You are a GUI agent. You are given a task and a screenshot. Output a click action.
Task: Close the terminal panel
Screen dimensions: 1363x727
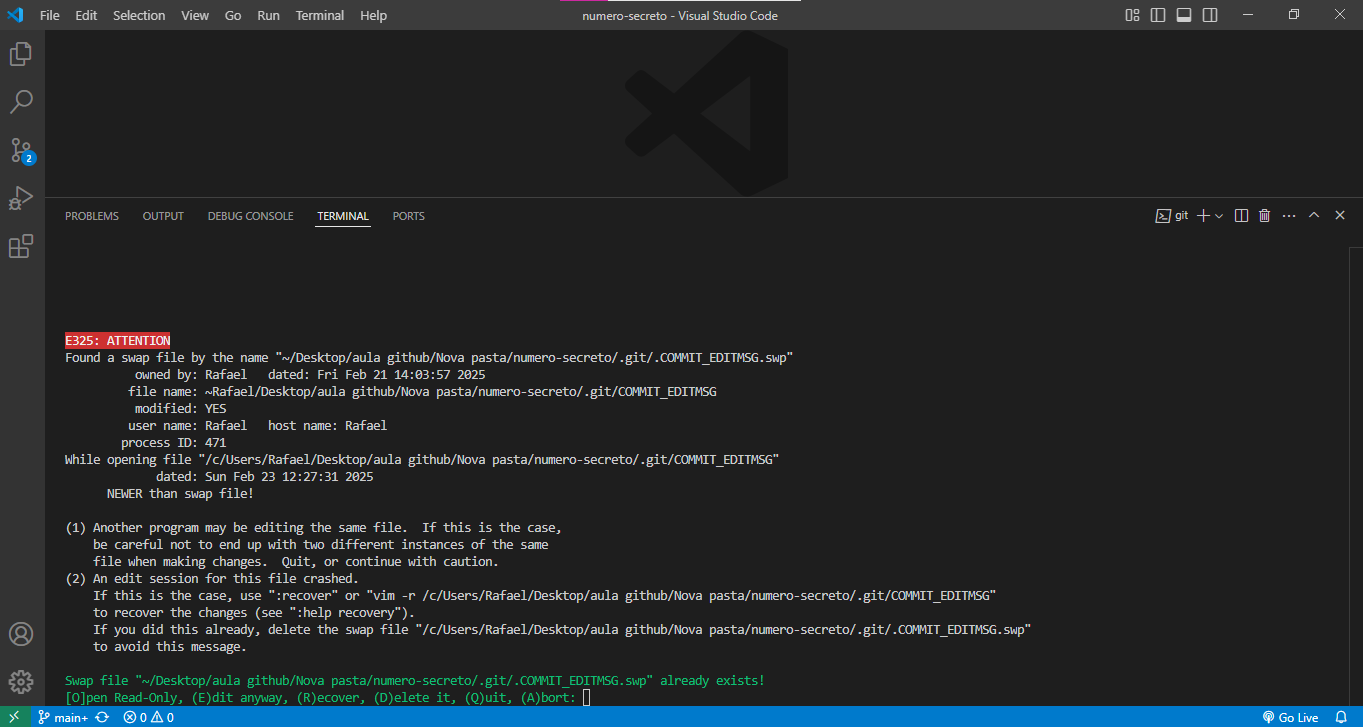point(1340,215)
